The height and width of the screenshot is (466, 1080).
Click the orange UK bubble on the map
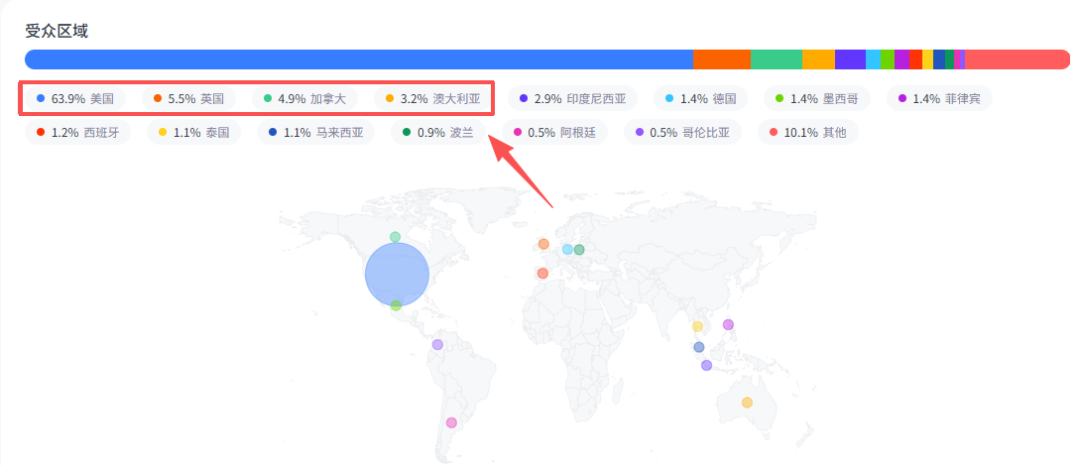click(543, 244)
